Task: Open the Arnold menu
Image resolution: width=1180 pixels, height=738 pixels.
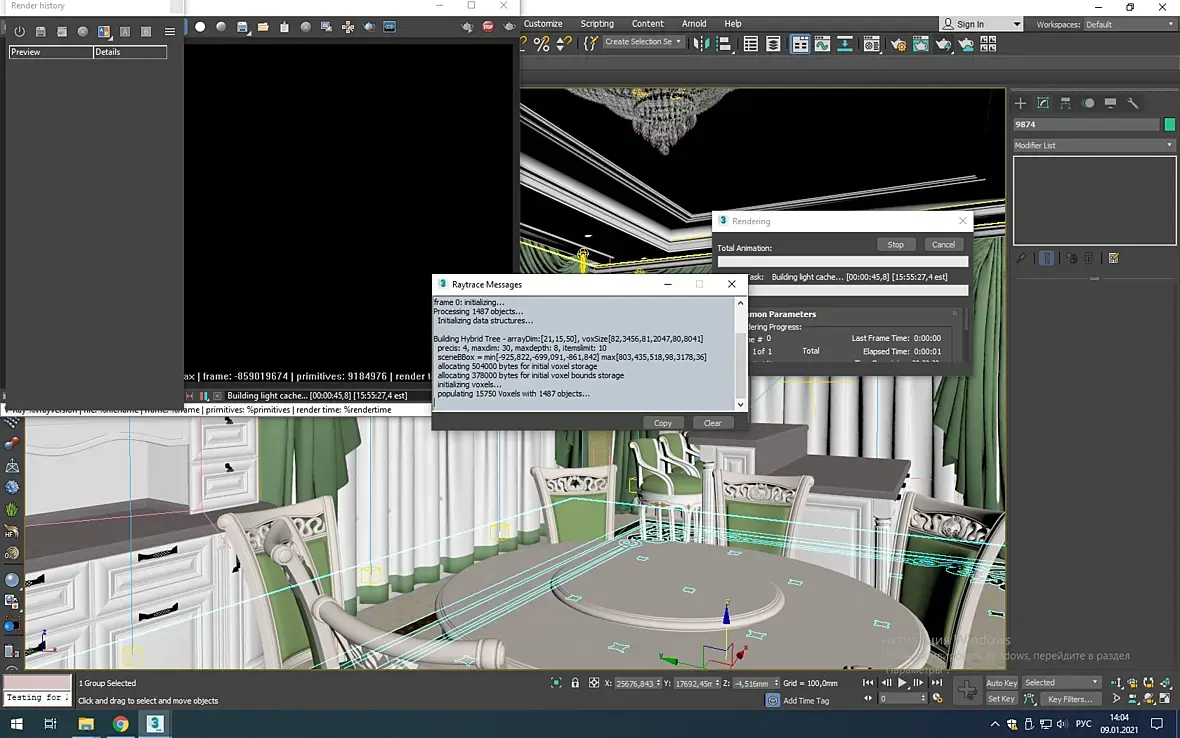Action: [x=694, y=23]
